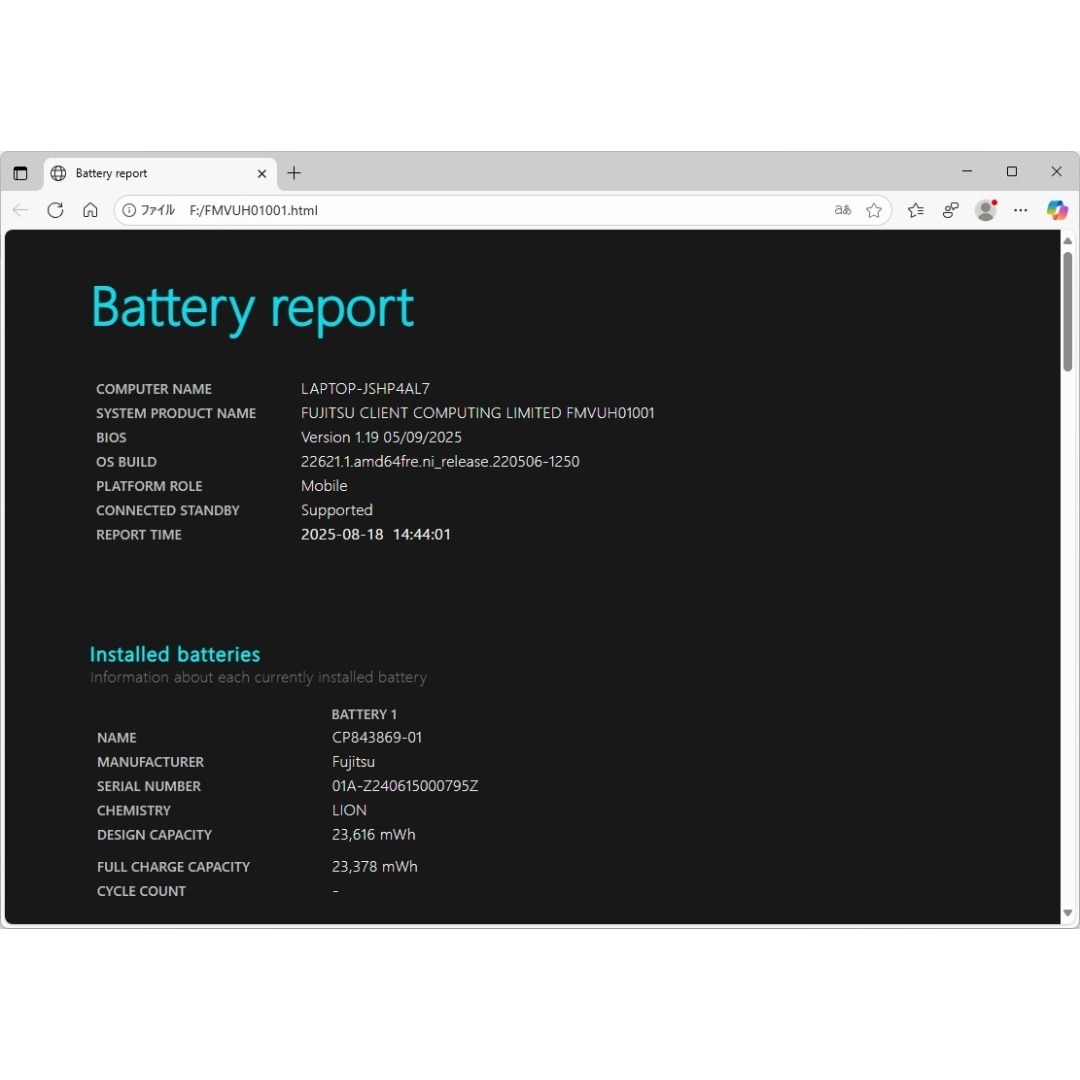1080x1080 pixels.
Task: Reload the page with the refresh icon
Action: pos(55,210)
